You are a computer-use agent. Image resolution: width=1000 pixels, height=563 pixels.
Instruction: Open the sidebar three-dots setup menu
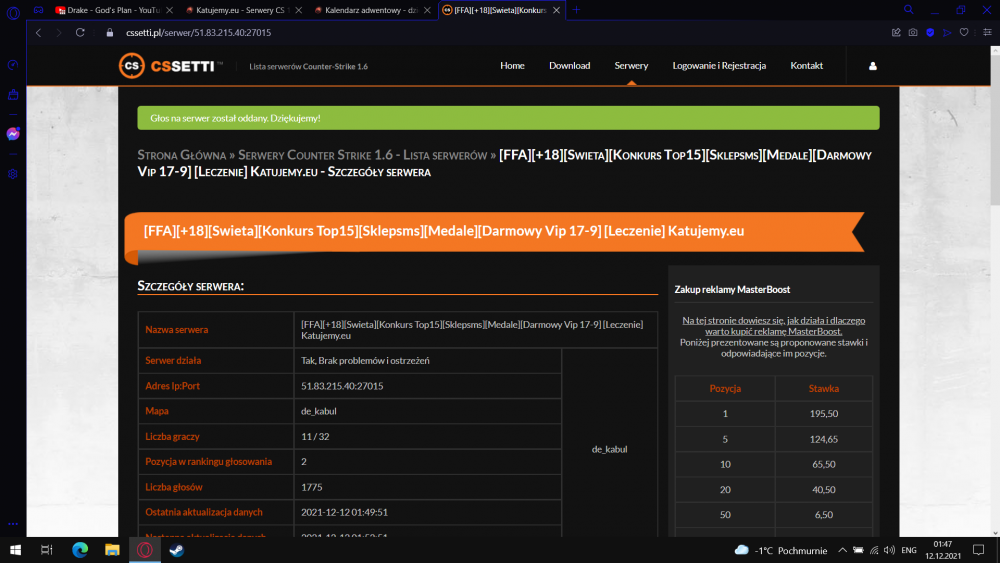click(13, 524)
